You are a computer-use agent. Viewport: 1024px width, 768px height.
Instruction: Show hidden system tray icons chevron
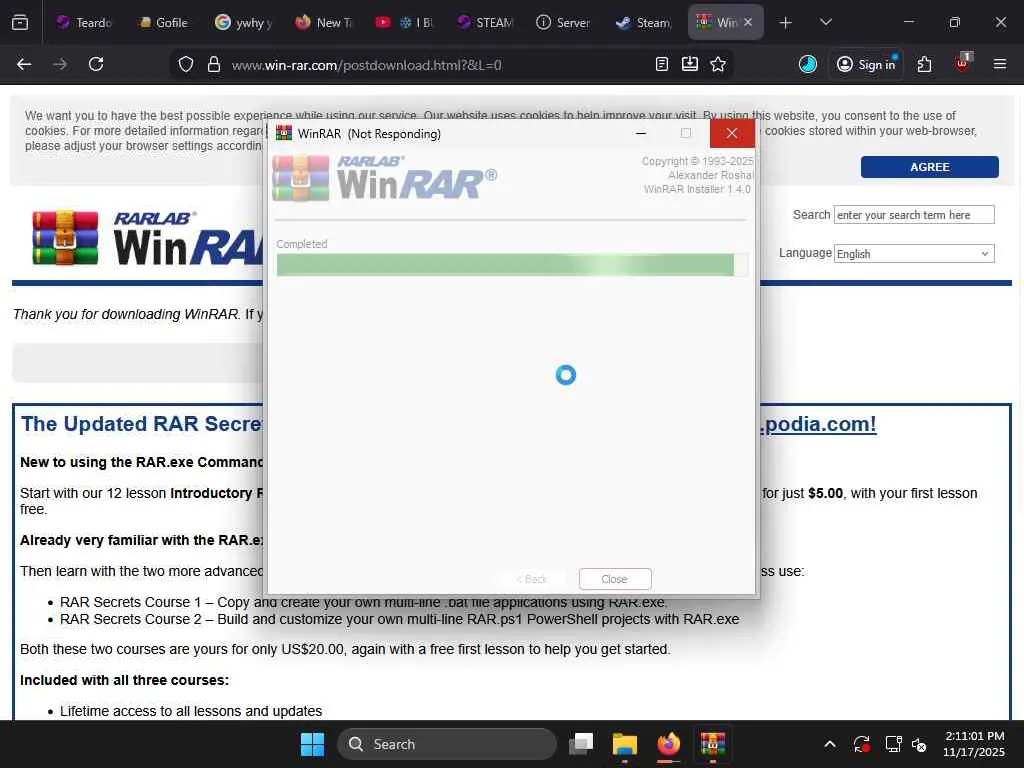click(x=829, y=744)
